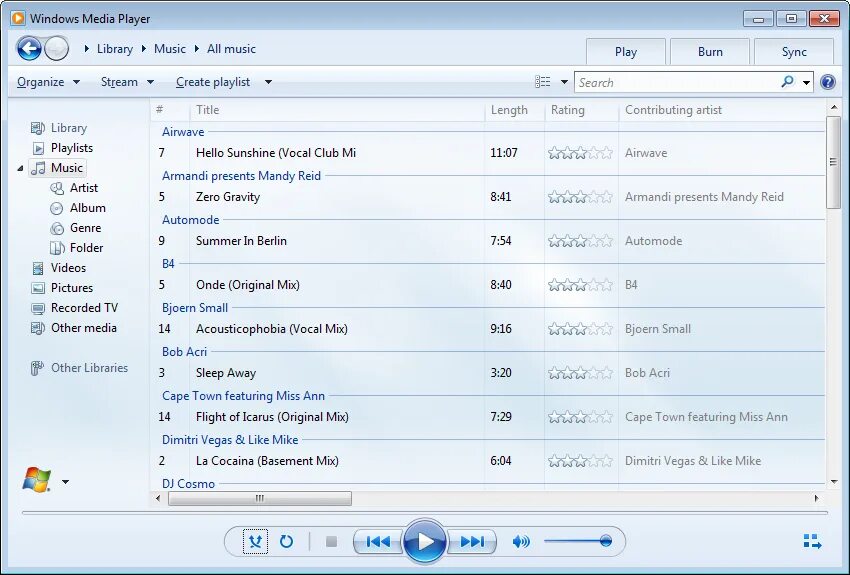Select Flight of Icarus track
Viewport: 850px width, 575px height.
pyautogui.click(x=272, y=417)
